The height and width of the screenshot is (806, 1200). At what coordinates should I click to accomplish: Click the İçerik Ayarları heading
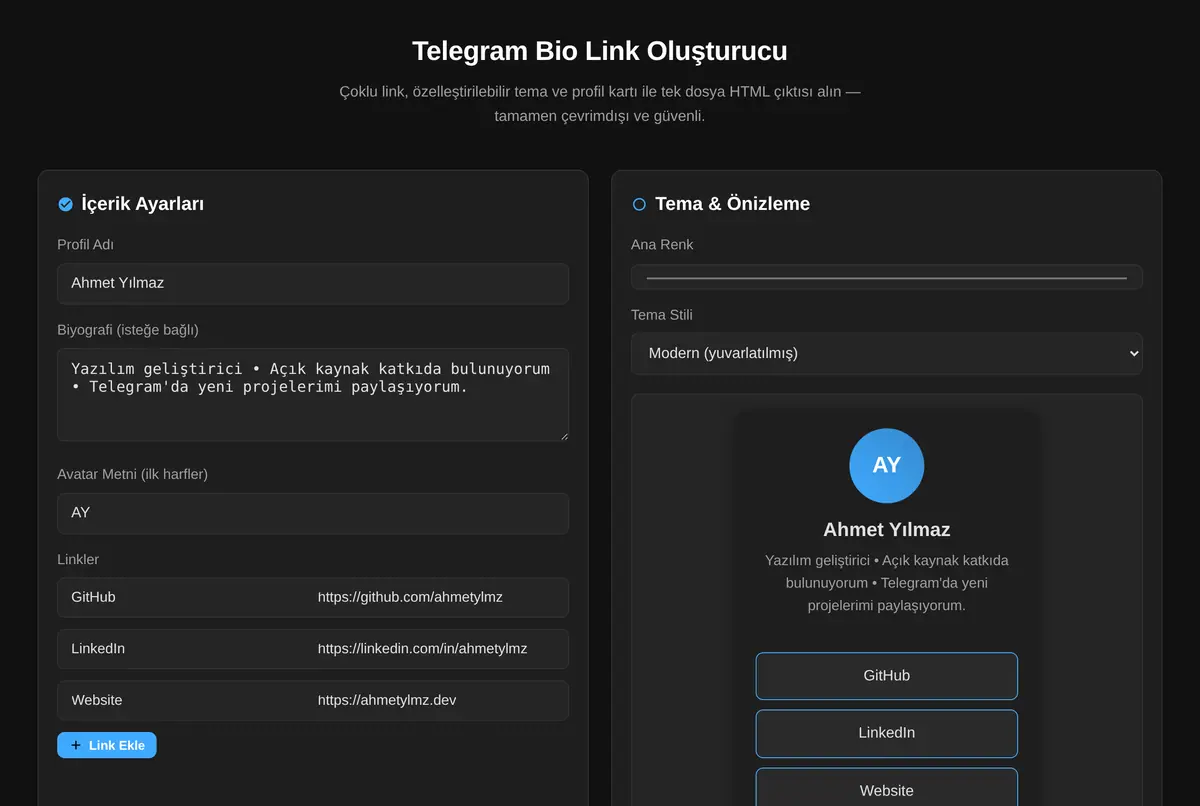click(142, 204)
